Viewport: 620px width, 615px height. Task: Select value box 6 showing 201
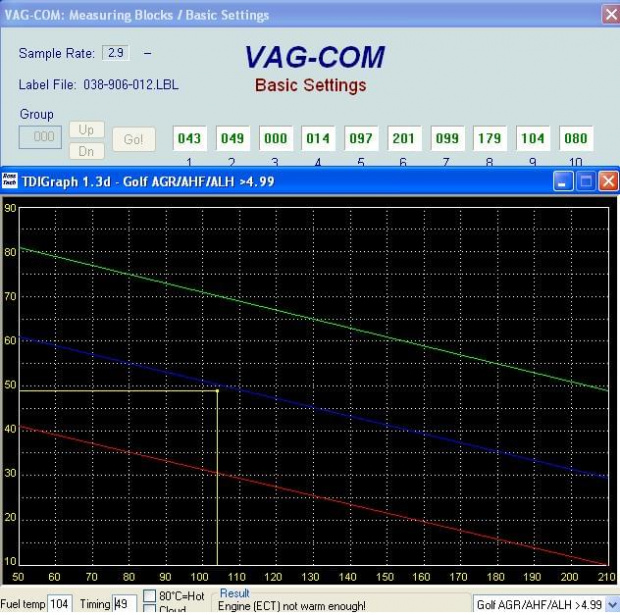(404, 138)
